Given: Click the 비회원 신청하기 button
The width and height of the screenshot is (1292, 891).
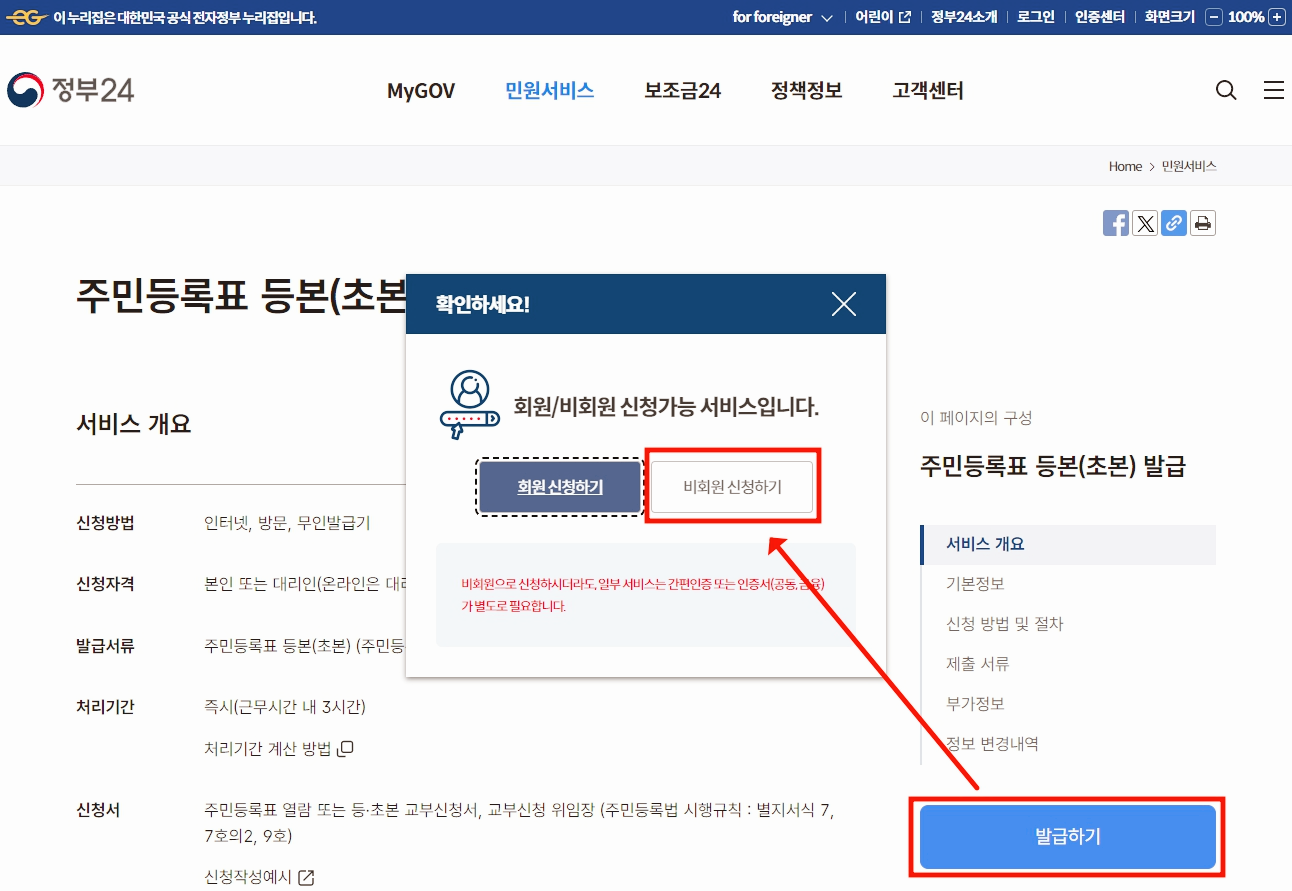Looking at the screenshot, I should 732,487.
